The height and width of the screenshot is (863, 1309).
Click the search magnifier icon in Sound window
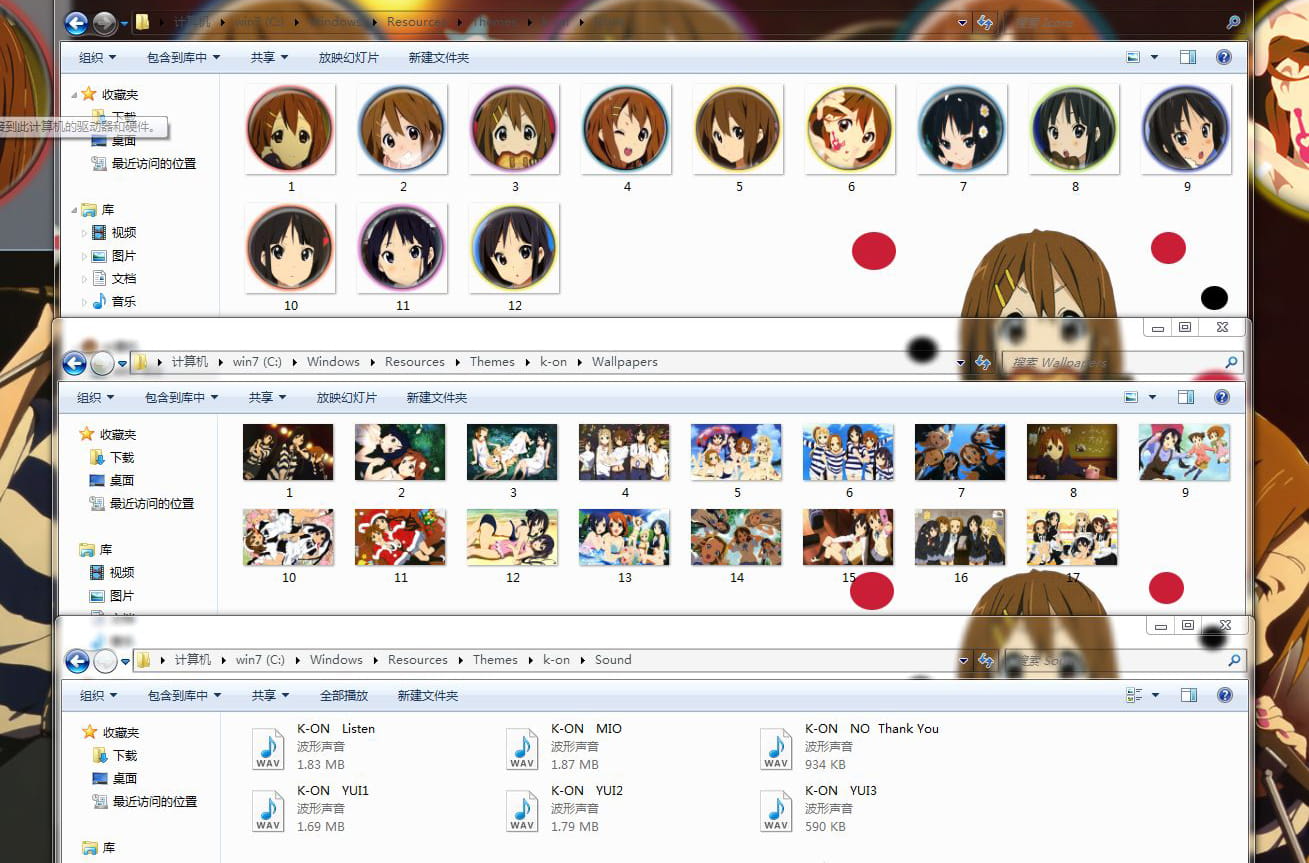coord(1234,660)
